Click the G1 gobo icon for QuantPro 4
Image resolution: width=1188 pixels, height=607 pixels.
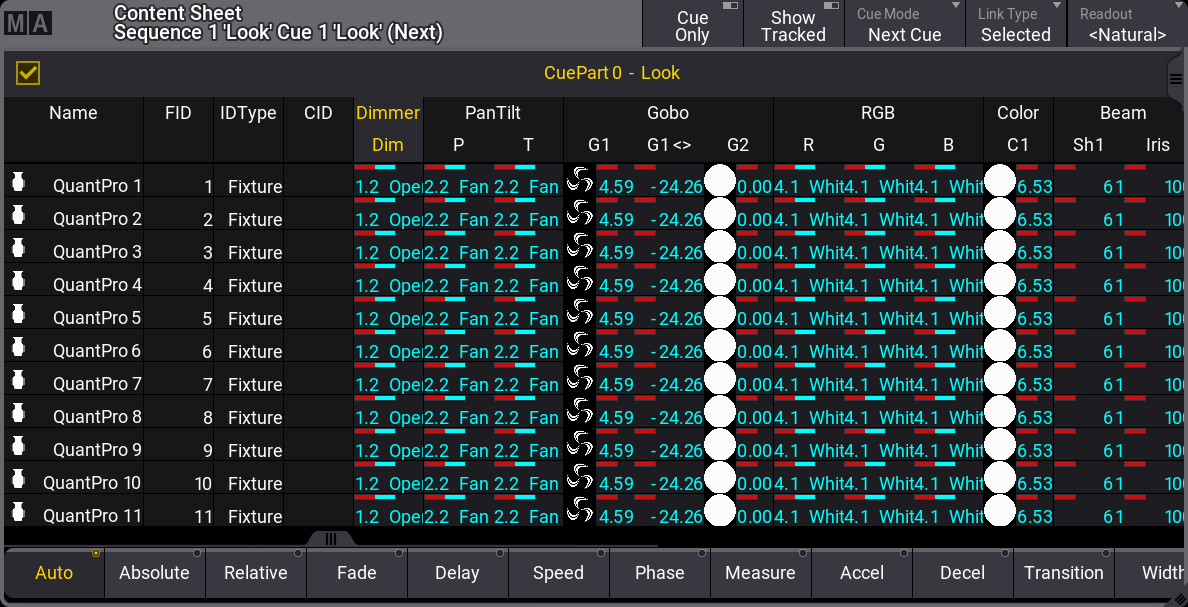(580, 280)
